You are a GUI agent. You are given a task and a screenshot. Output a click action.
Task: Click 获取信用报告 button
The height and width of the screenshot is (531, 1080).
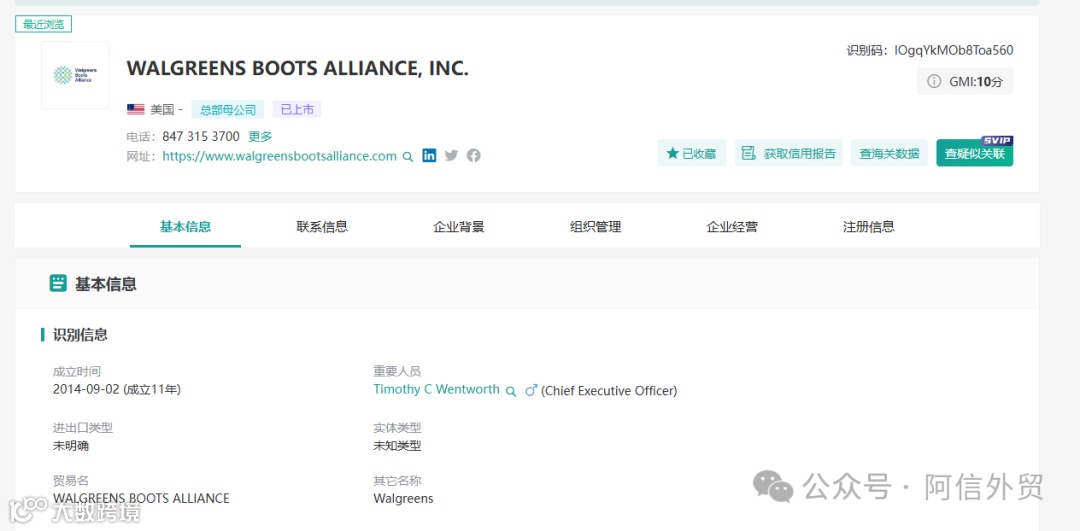pyautogui.click(x=789, y=153)
